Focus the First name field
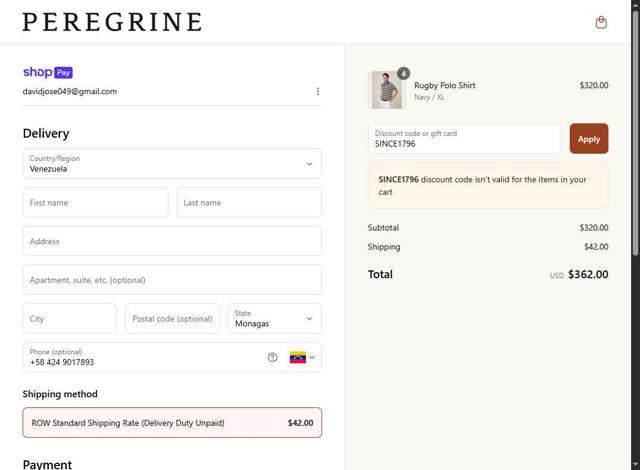This screenshot has width=640, height=470. [x=96, y=202]
